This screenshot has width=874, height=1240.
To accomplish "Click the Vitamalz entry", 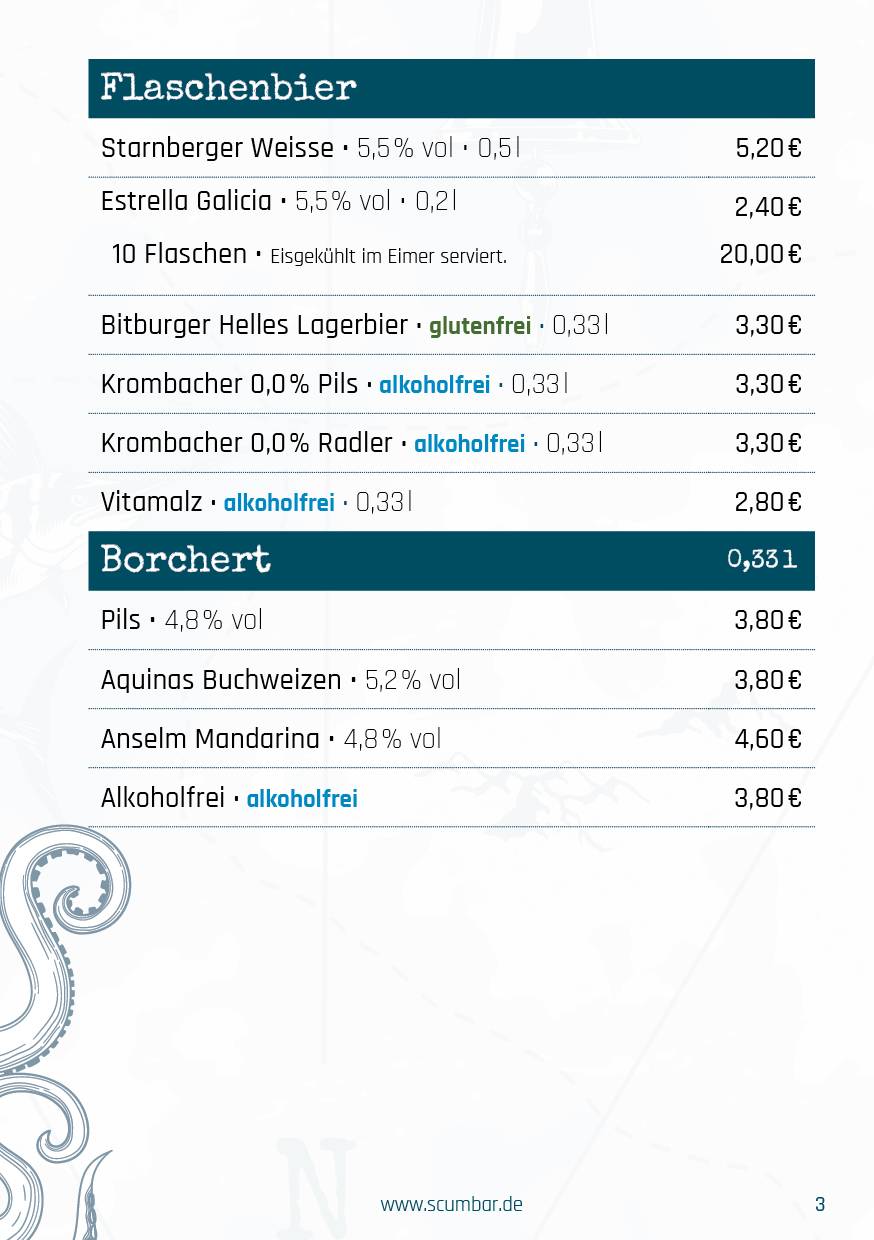I will tap(451, 502).
